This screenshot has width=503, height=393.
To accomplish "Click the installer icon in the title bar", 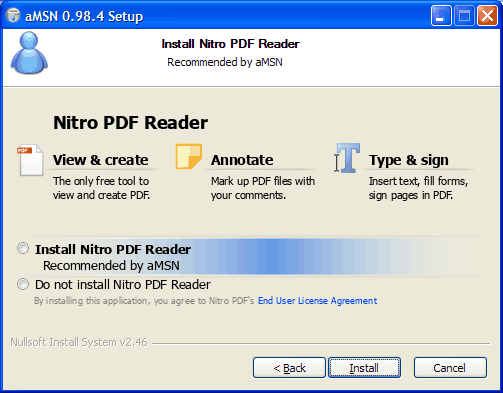I will tap(13, 16).
